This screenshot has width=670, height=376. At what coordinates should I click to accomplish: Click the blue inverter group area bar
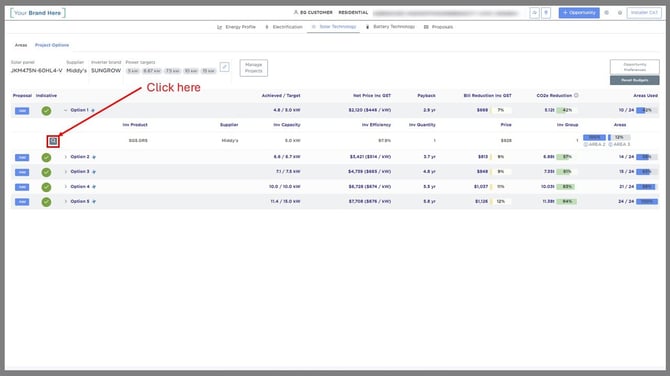pyautogui.click(x=594, y=138)
